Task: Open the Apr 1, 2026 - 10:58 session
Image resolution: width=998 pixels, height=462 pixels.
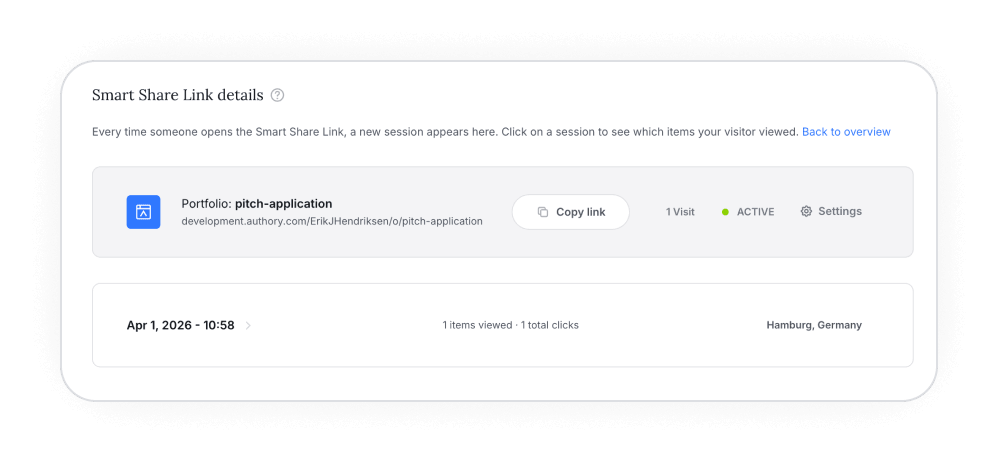Action: point(180,325)
